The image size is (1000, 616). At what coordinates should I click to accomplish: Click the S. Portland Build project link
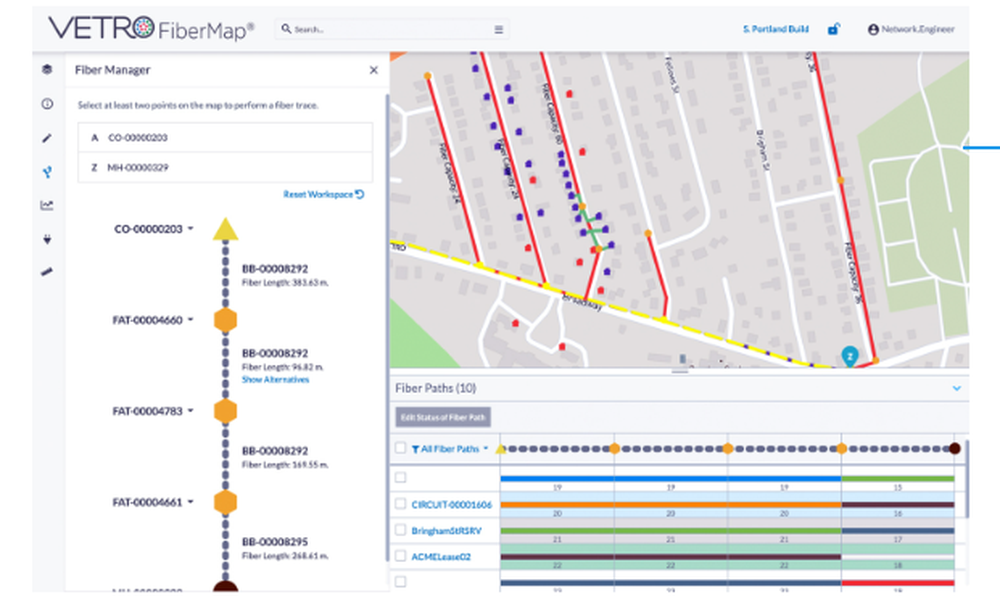click(x=776, y=29)
